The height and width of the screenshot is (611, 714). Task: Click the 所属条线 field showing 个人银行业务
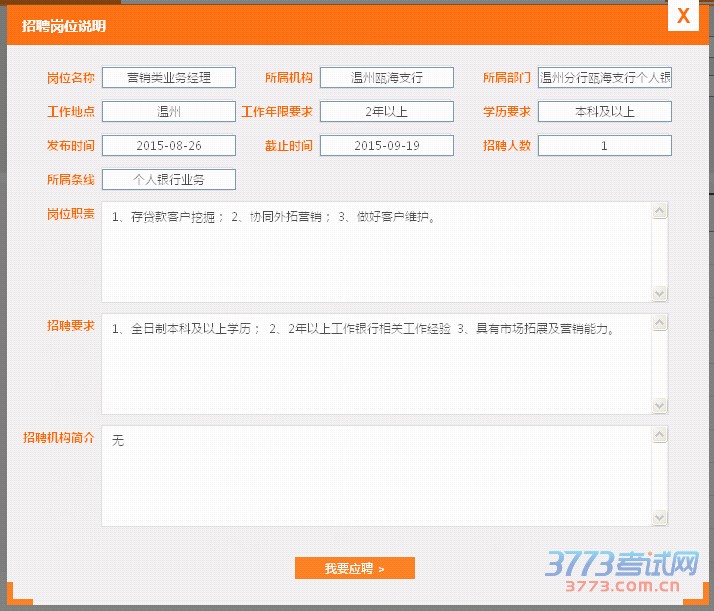coord(169,180)
